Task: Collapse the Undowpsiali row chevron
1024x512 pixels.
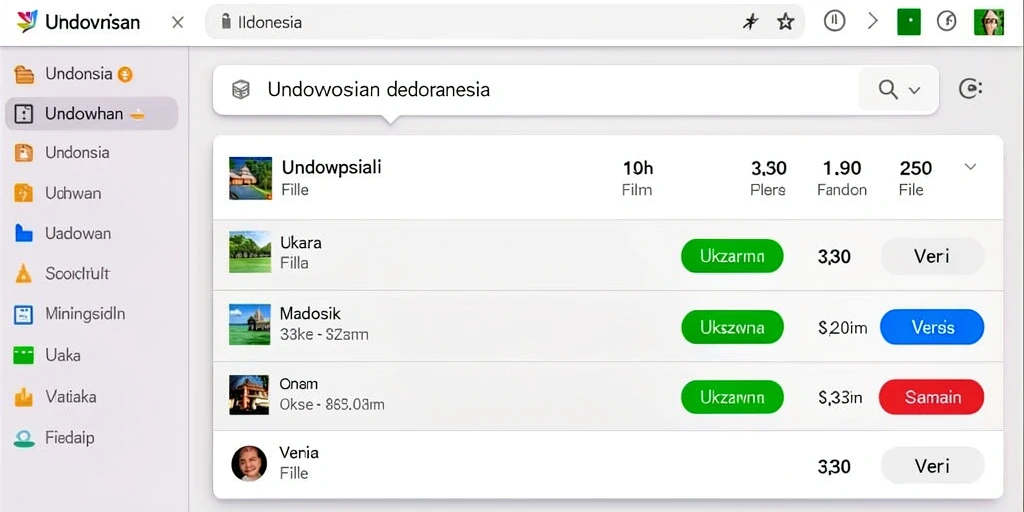Action: coord(970,167)
